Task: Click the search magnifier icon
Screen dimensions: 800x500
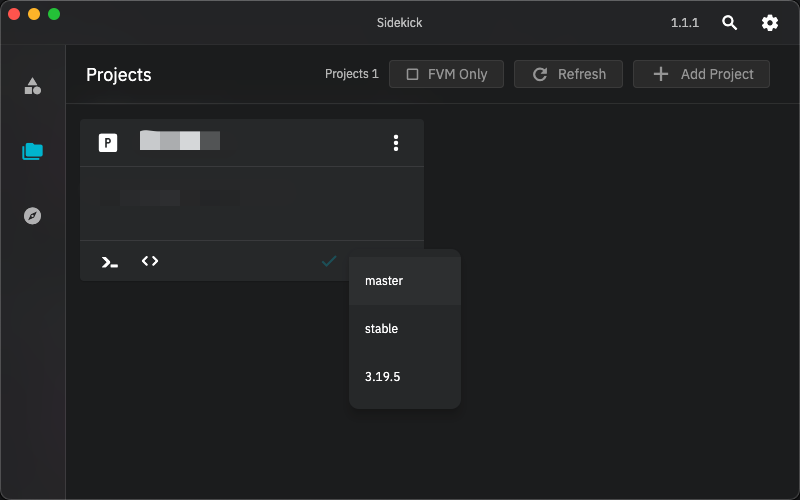Action: coord(730,23)
